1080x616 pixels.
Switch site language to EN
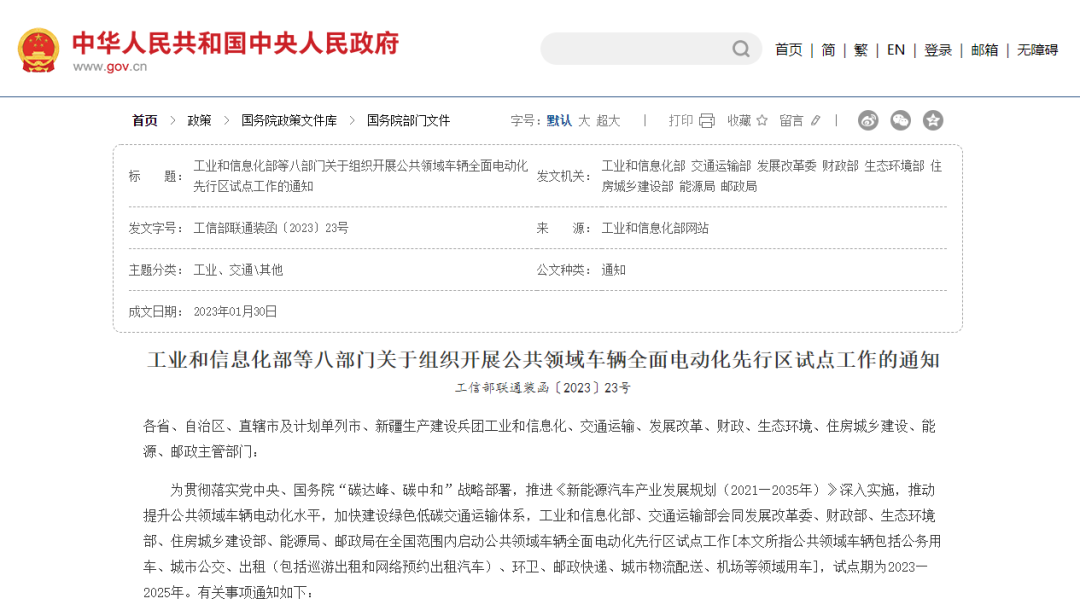point(895,49)
